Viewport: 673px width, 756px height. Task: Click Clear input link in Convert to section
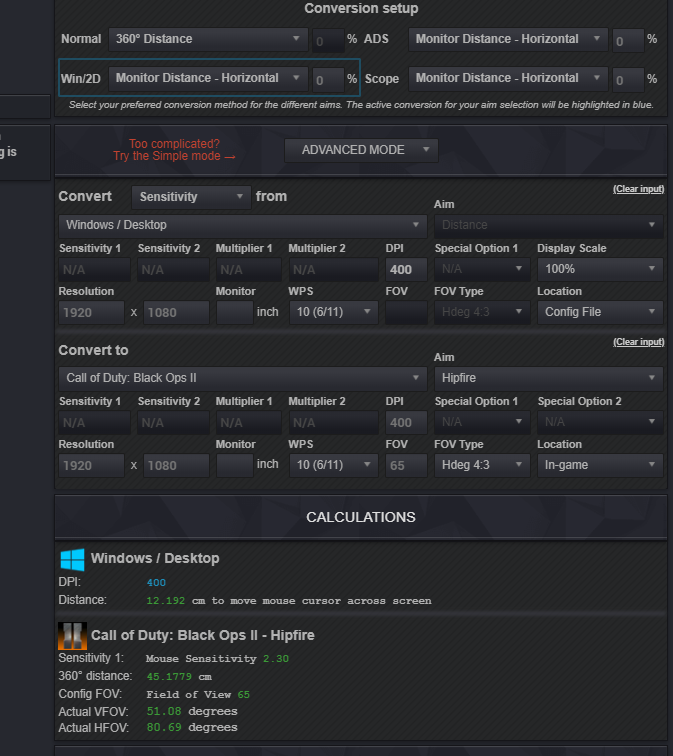click(x=638, y=342)
